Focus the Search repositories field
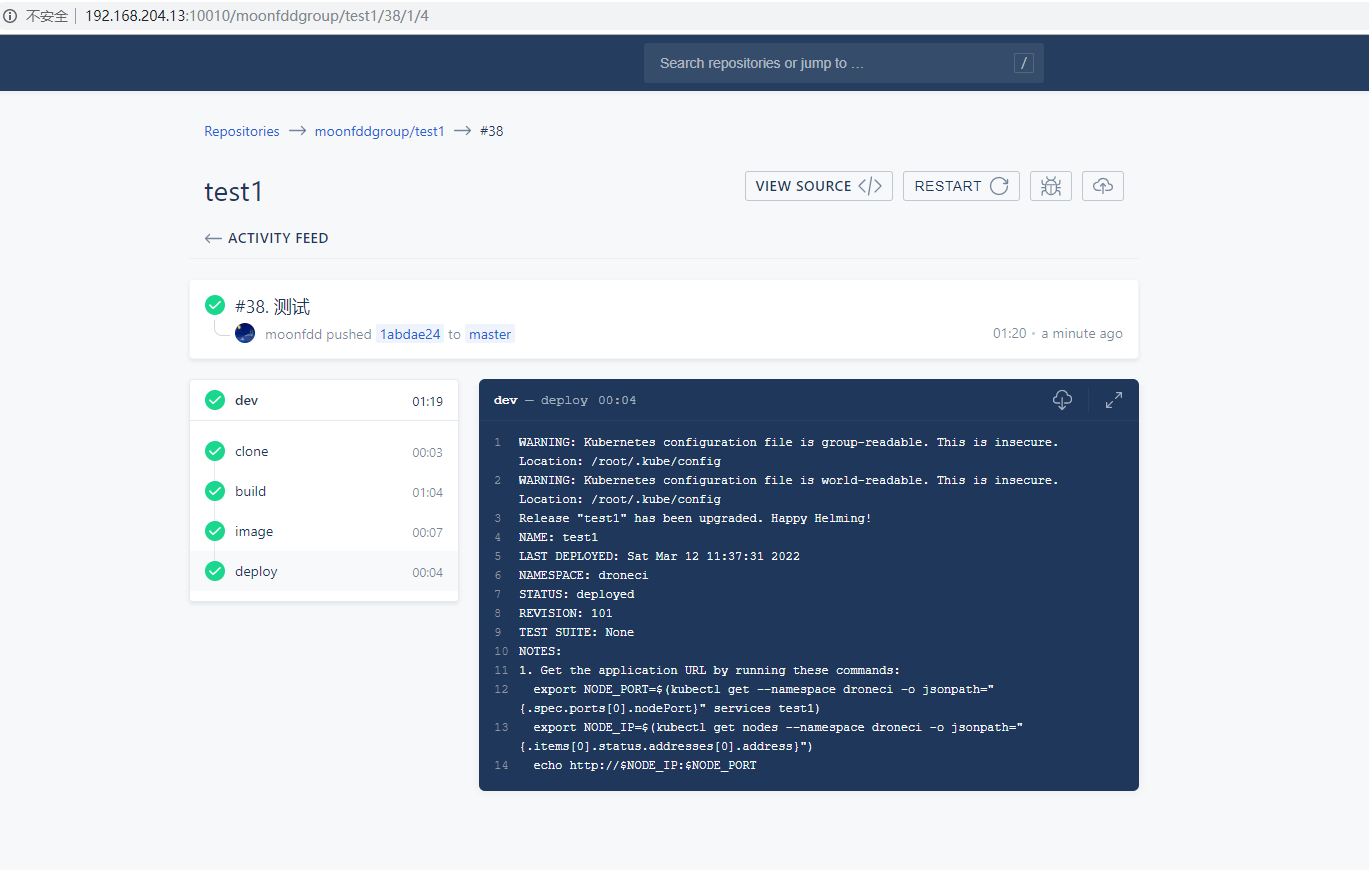The width and height of the screenshot is (1369, 870). pyautogui.click(x=843, y=63)
